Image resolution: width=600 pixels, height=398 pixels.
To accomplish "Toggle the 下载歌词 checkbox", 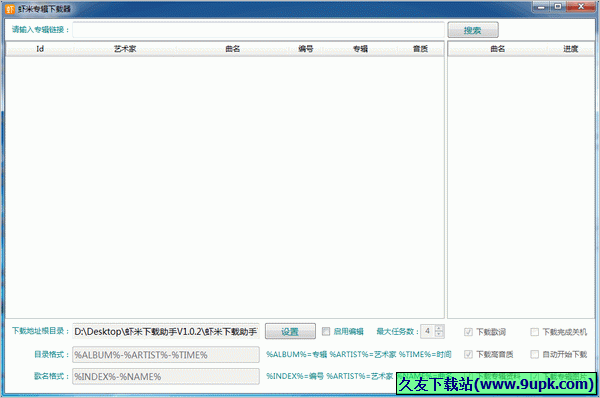I will 468,331.
